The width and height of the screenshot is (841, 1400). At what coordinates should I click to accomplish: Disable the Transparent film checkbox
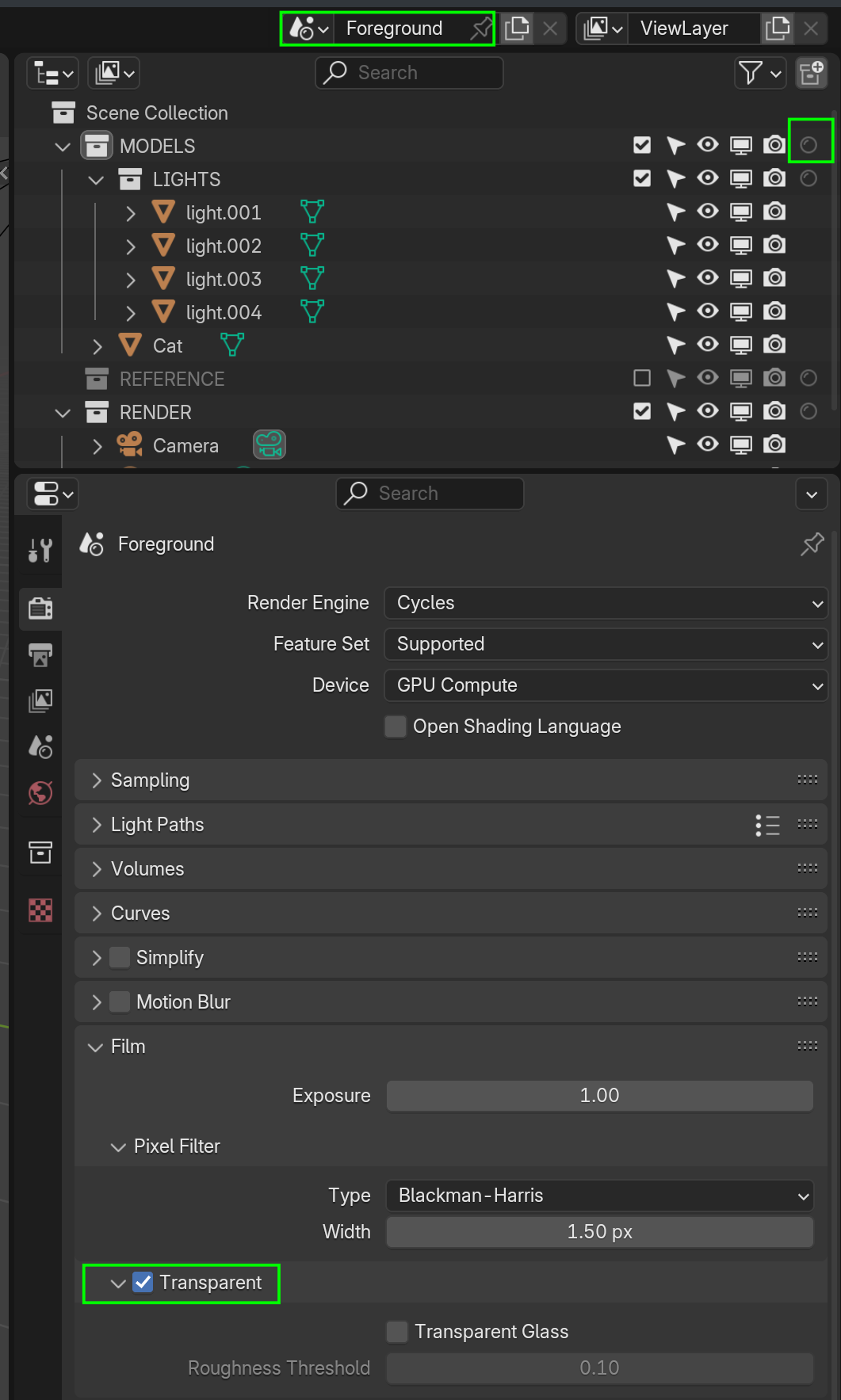(143, 1283)
